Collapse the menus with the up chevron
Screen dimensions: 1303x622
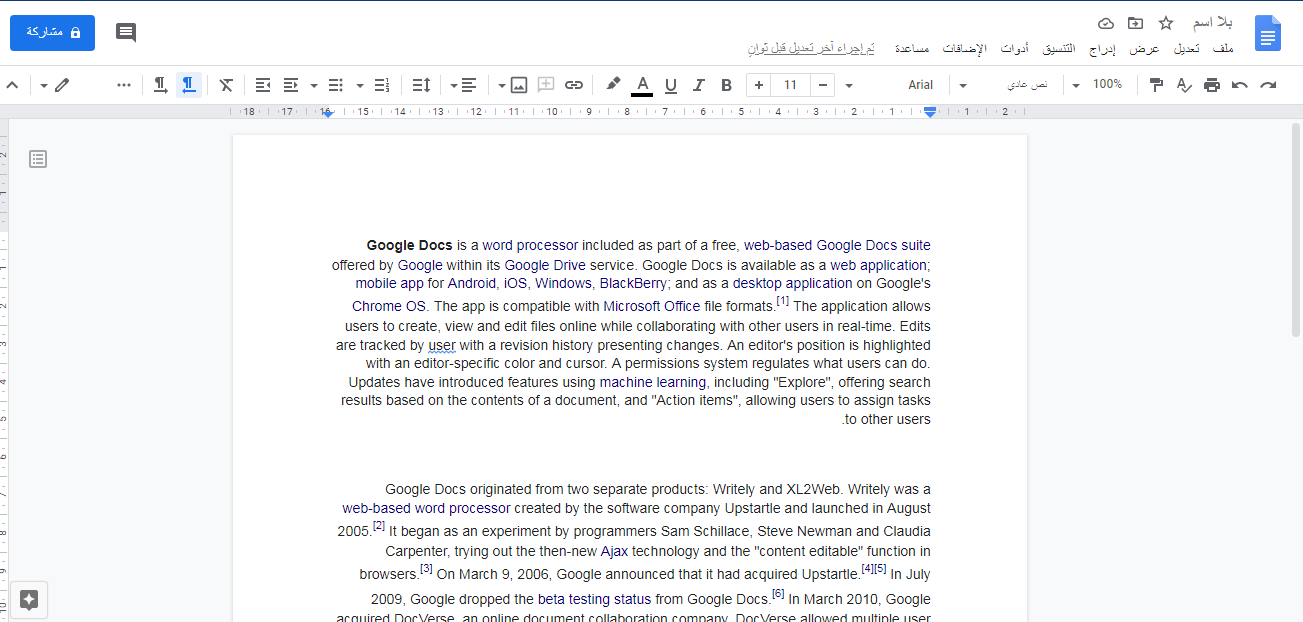coord(12,85)
